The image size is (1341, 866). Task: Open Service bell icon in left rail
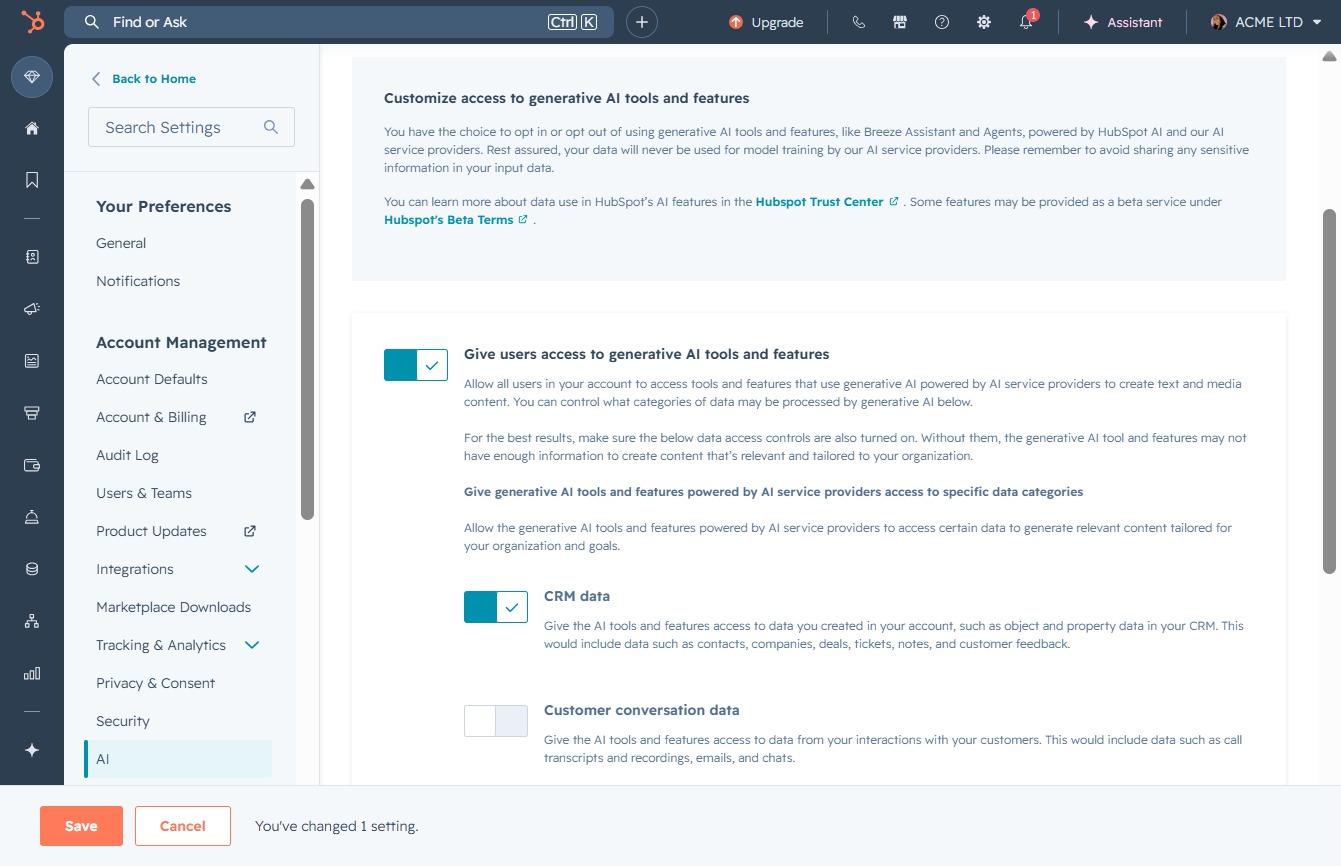[32, 517]
